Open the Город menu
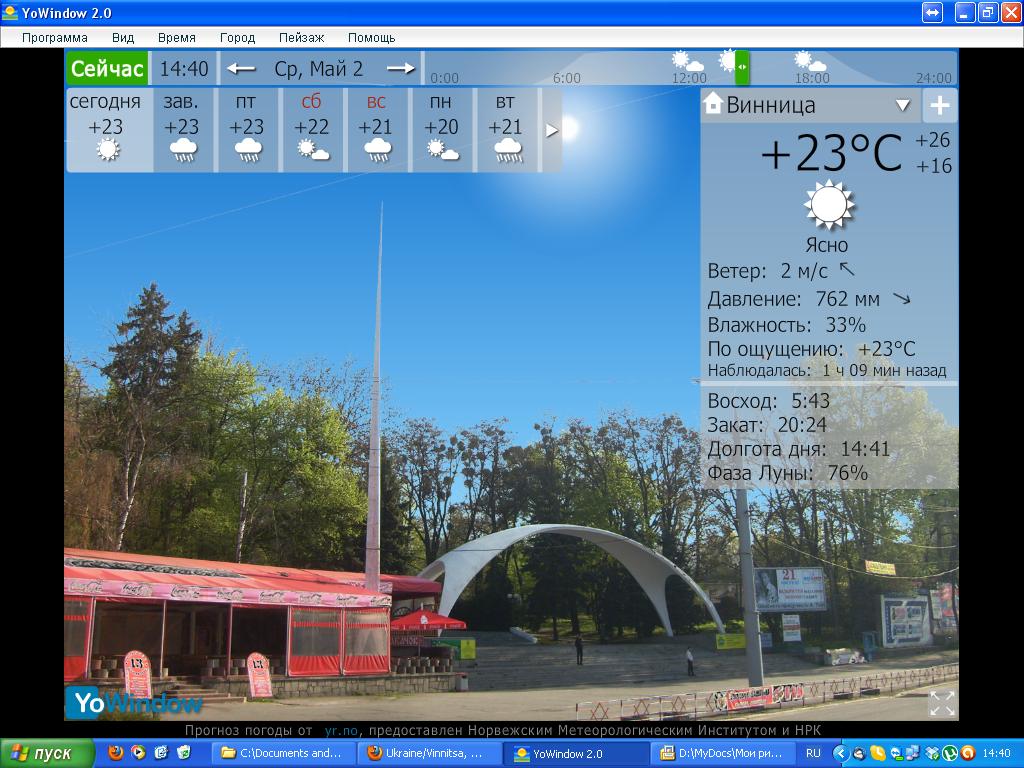 tap(237, 38)
